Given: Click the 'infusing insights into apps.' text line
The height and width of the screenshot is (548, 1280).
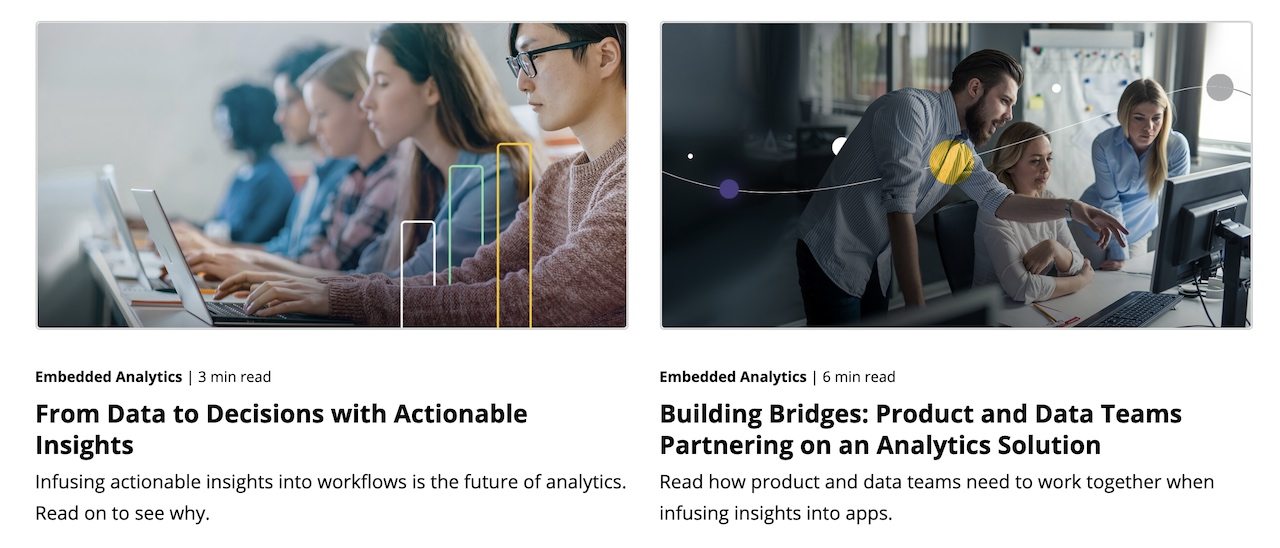Looking at the screenshot, I should tap(775, 514).
